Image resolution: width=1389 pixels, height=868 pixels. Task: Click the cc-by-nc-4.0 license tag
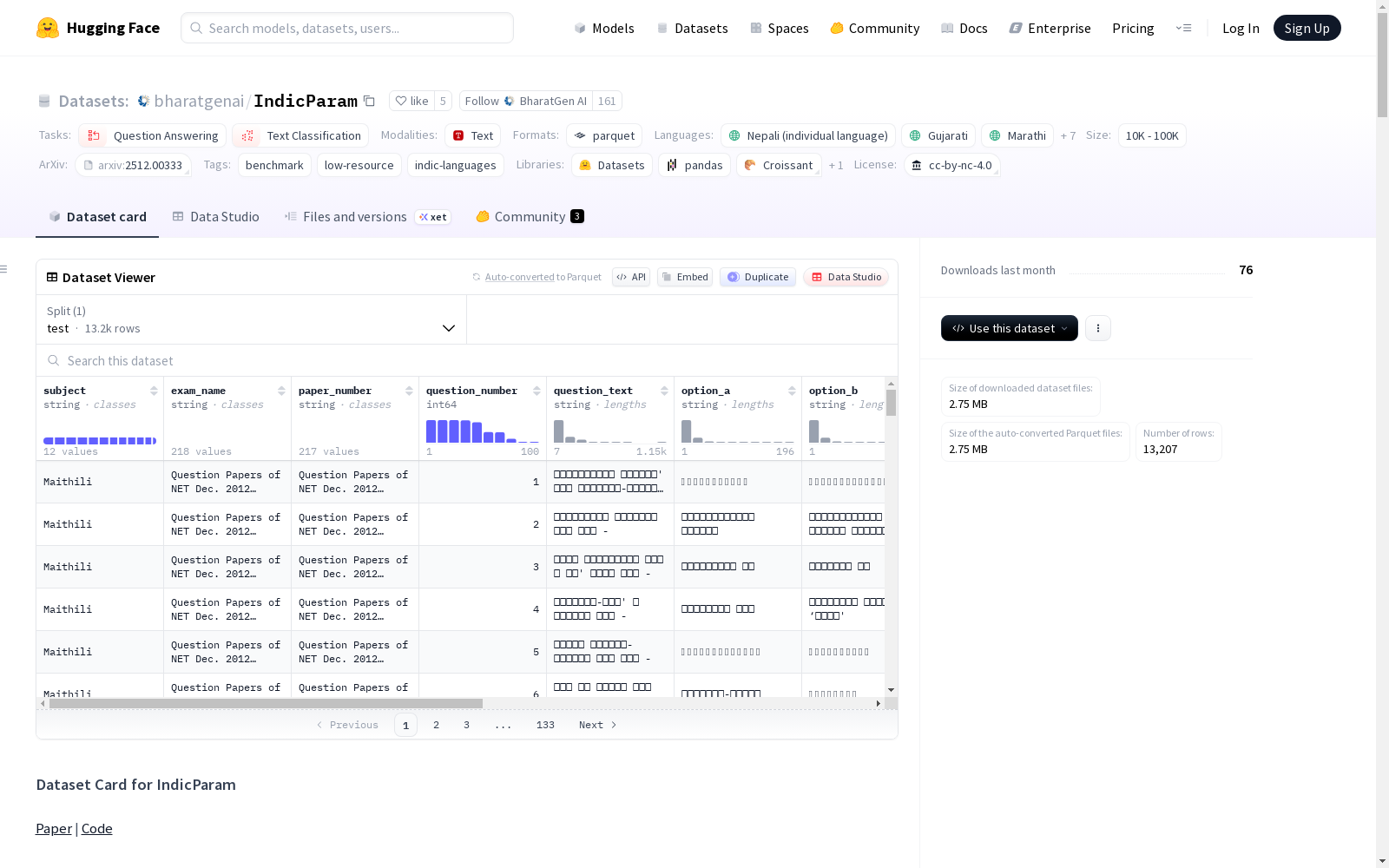(952, 165)
